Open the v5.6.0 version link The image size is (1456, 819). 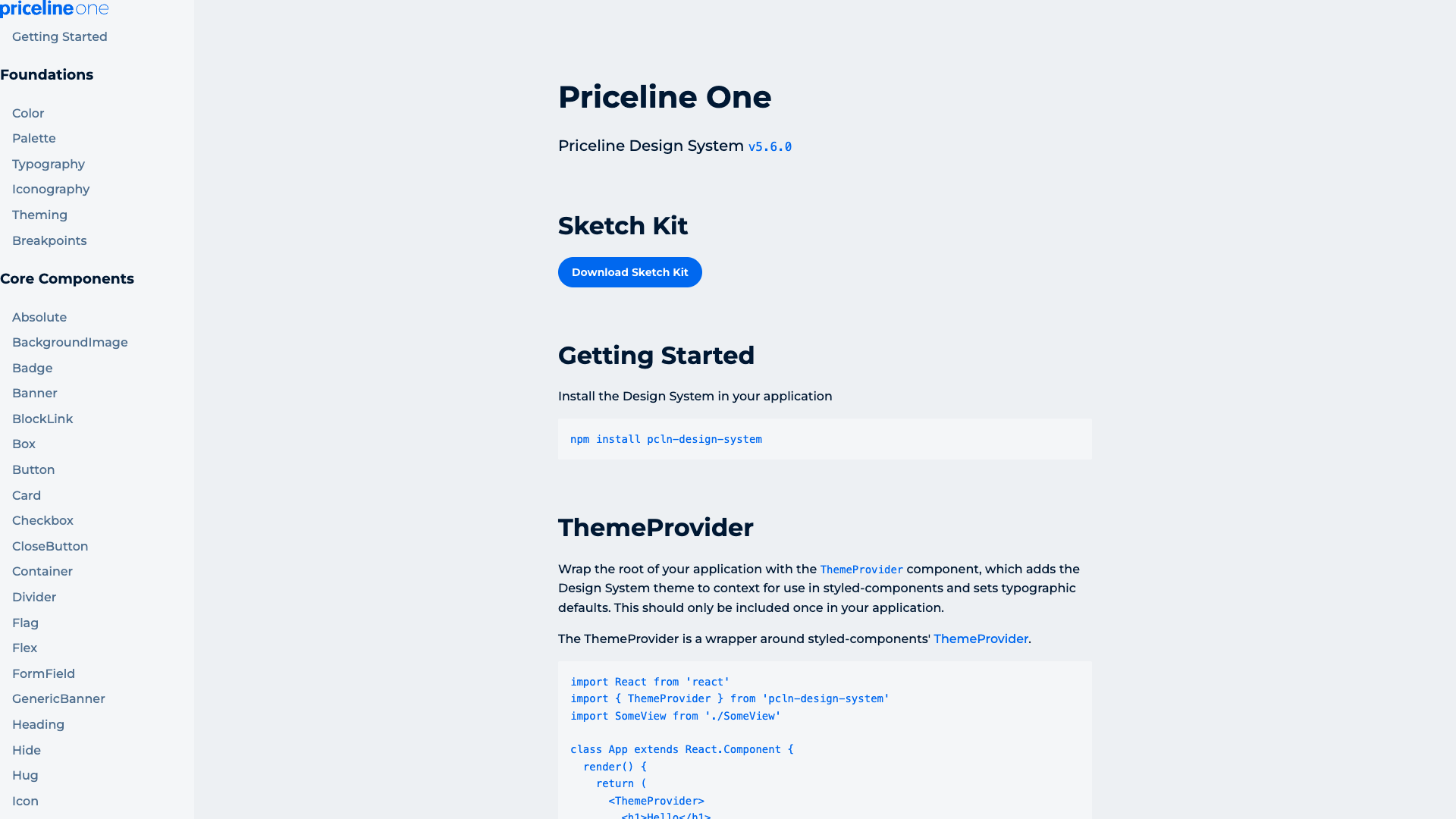click(x=770, y=146)
